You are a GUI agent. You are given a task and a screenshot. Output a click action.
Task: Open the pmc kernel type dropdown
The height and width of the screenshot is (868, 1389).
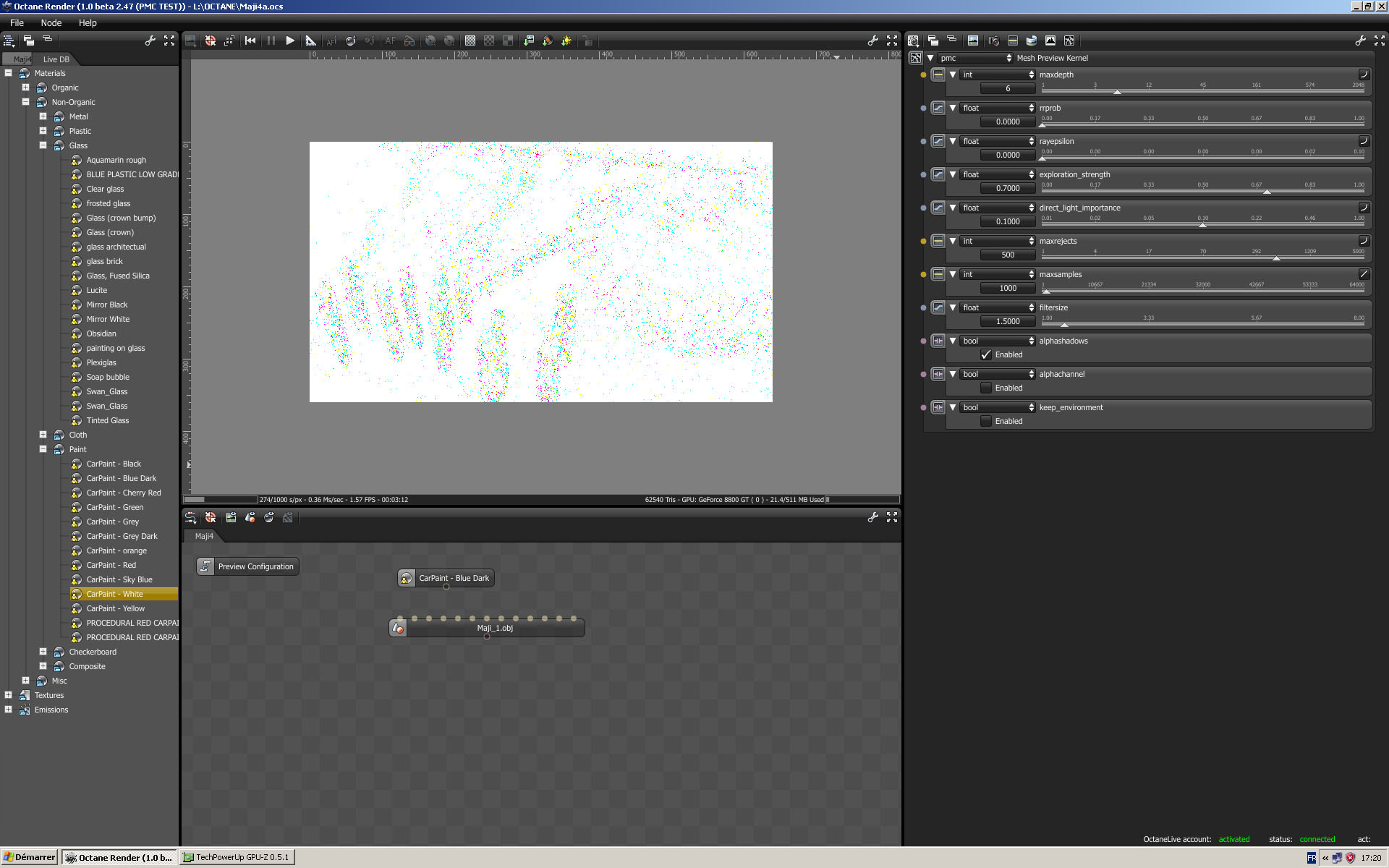tap(974, 58)
